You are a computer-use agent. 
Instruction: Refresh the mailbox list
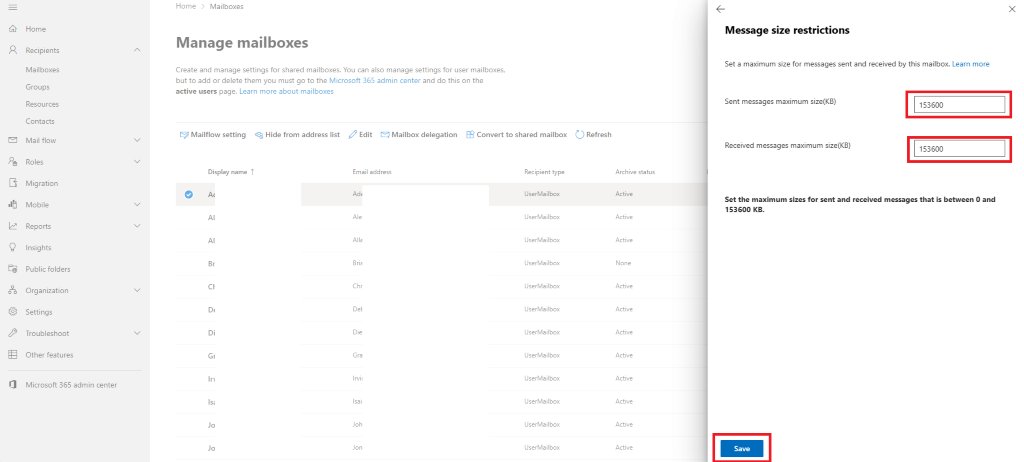click(594, 135)
